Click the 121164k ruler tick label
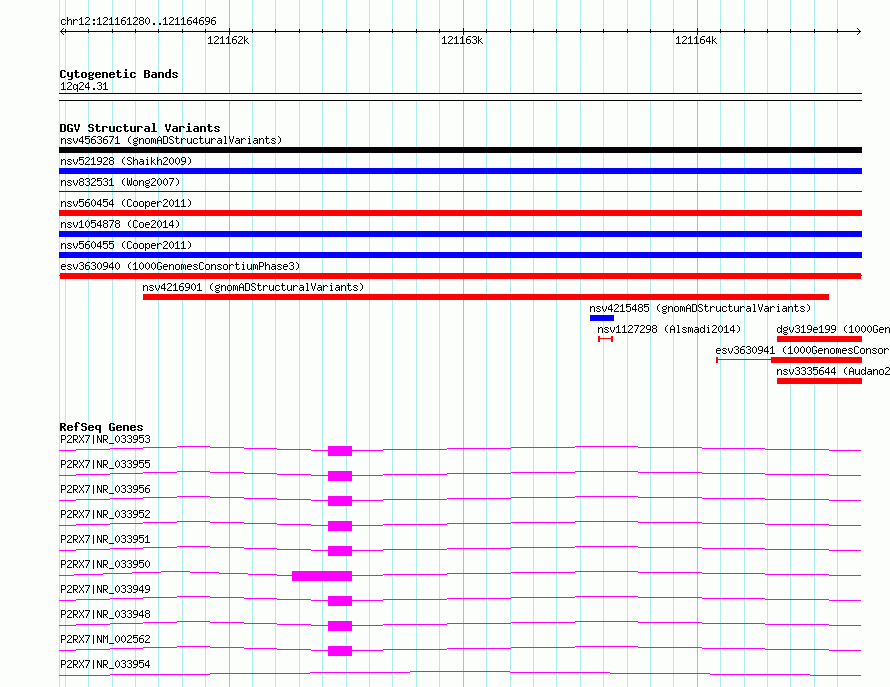 pos(695,40)
